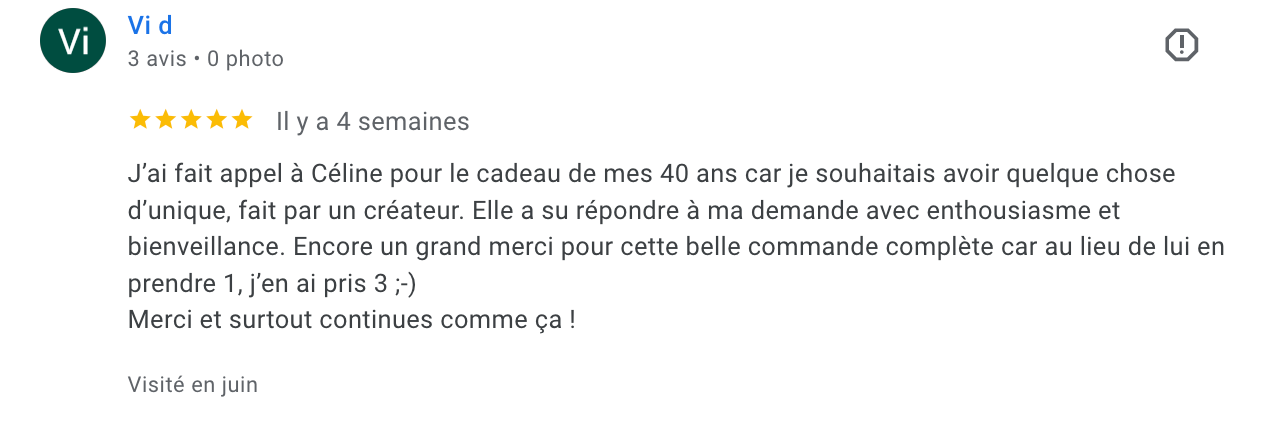
Task: Click the '3 avis' reviewer stat
Action: [x=157, y=59]
